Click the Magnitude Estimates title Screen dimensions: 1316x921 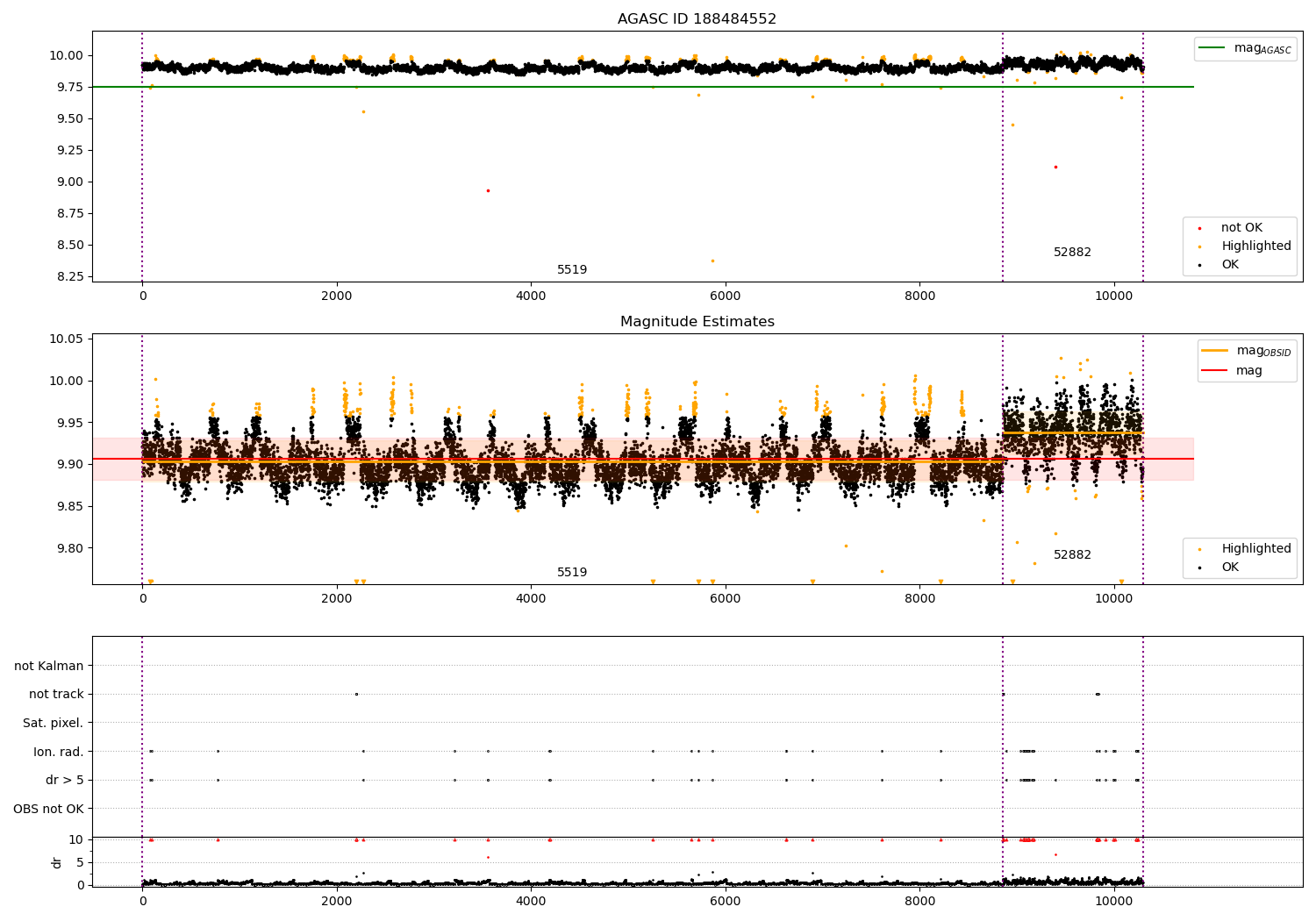point(697,322)
